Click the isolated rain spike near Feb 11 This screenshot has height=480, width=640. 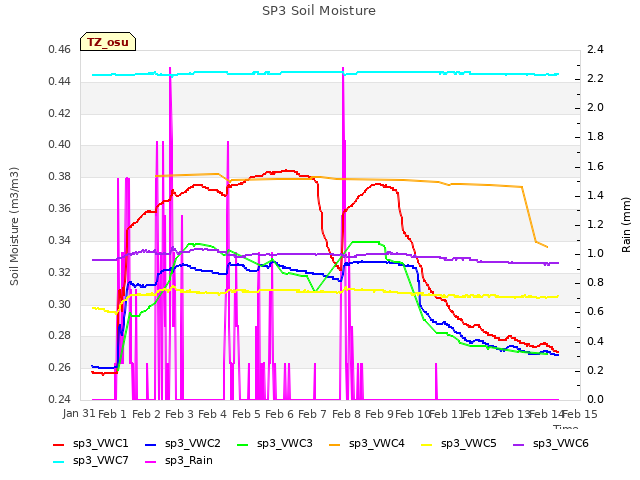[436, 381]
